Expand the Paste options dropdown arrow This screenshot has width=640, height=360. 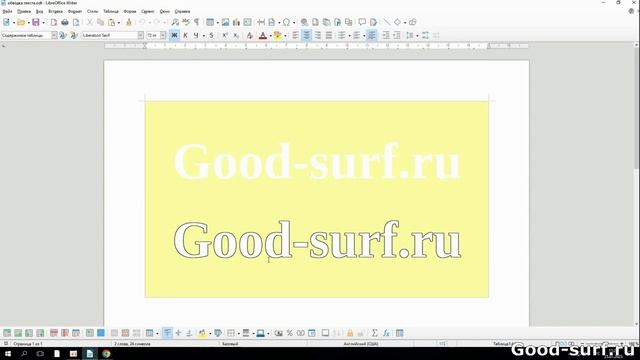[x=118, y=22]
